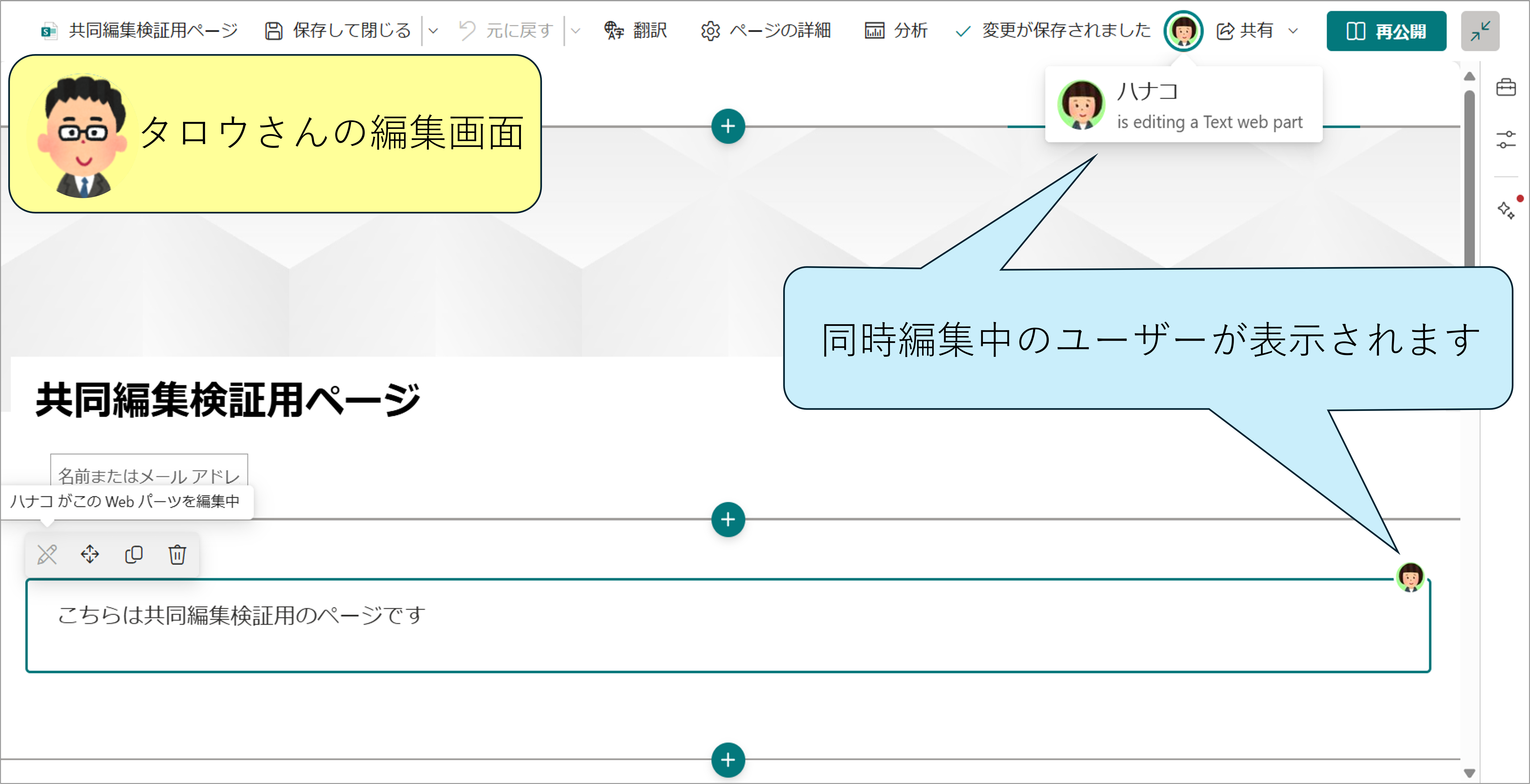Expand the chevron beside 共有

(x=1293, y=31)
